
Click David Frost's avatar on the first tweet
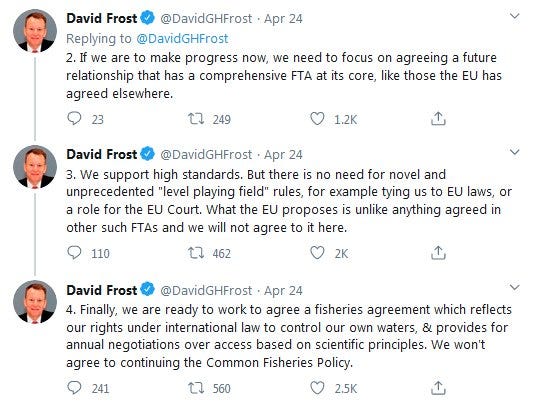[x=35, y=31]
